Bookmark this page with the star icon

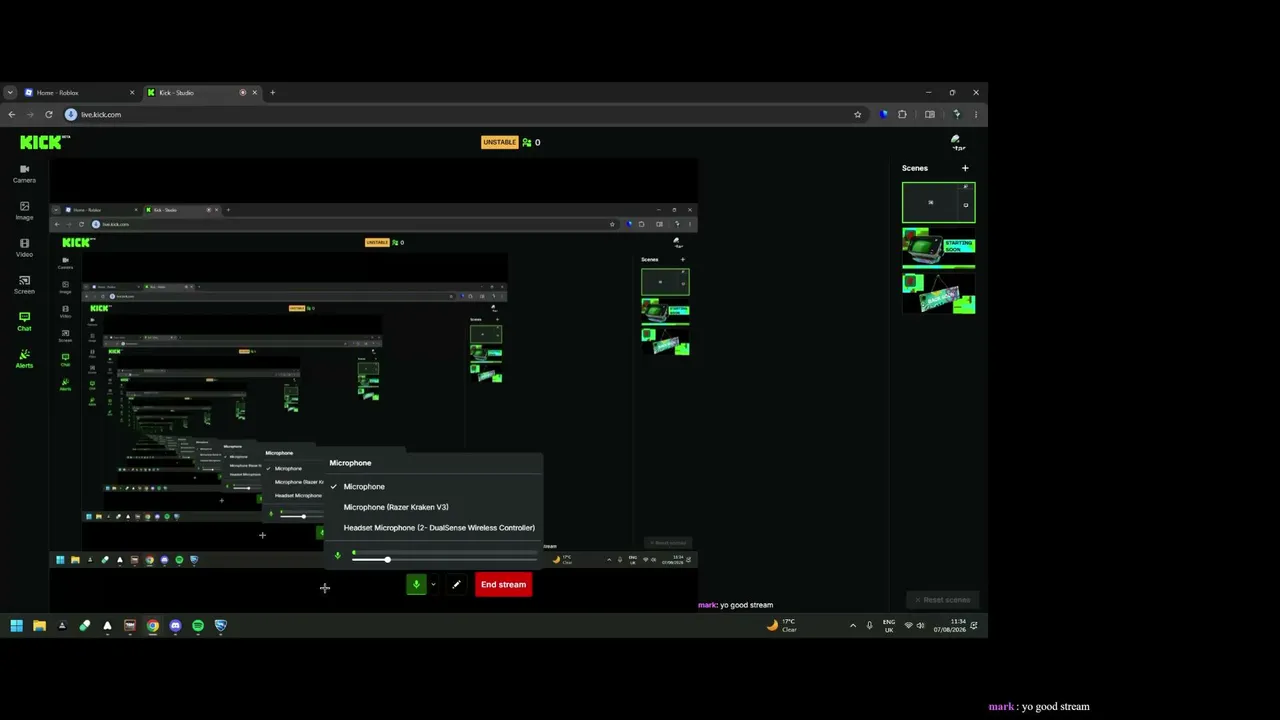pos(857,114)
